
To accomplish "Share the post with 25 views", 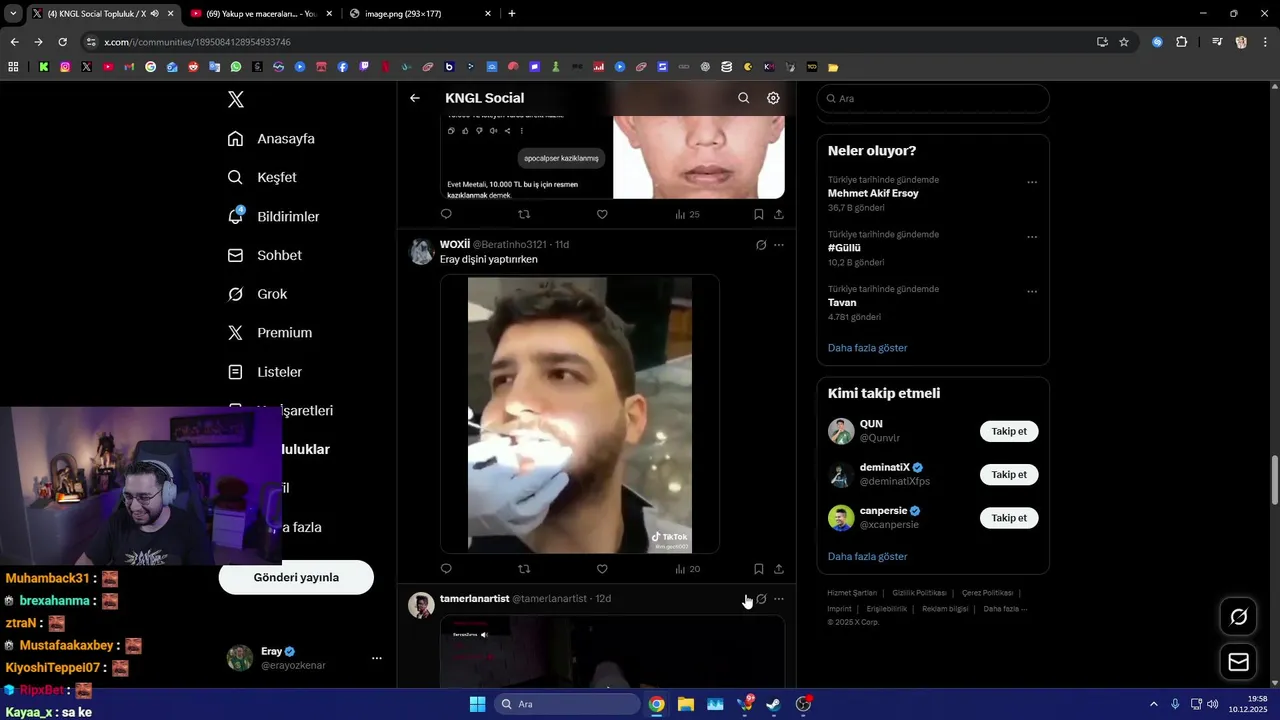I will [x=778, y=214].
